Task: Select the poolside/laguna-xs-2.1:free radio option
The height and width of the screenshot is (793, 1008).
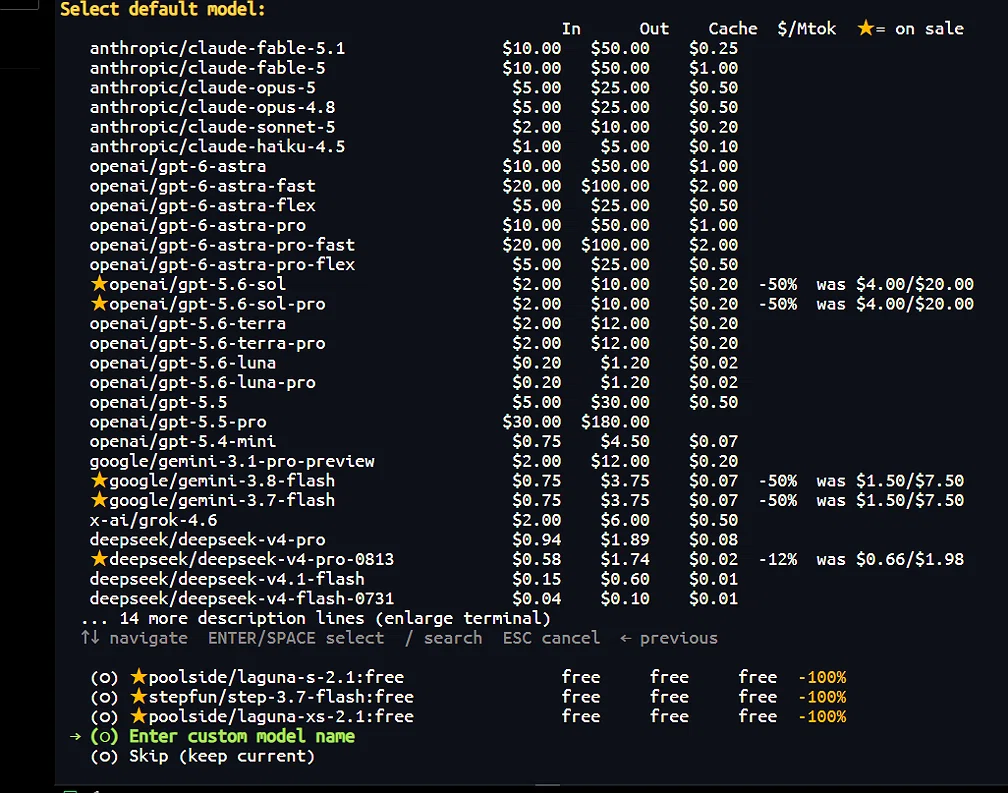Action: pyautogui.click(x=104, y=717)
